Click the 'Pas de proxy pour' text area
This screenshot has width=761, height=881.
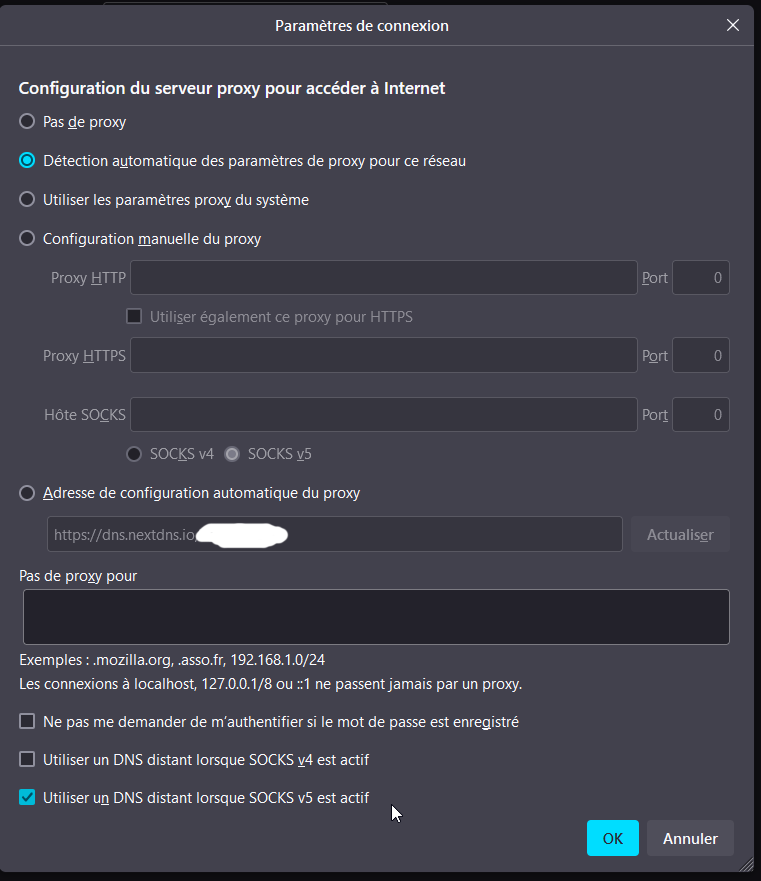376,616
